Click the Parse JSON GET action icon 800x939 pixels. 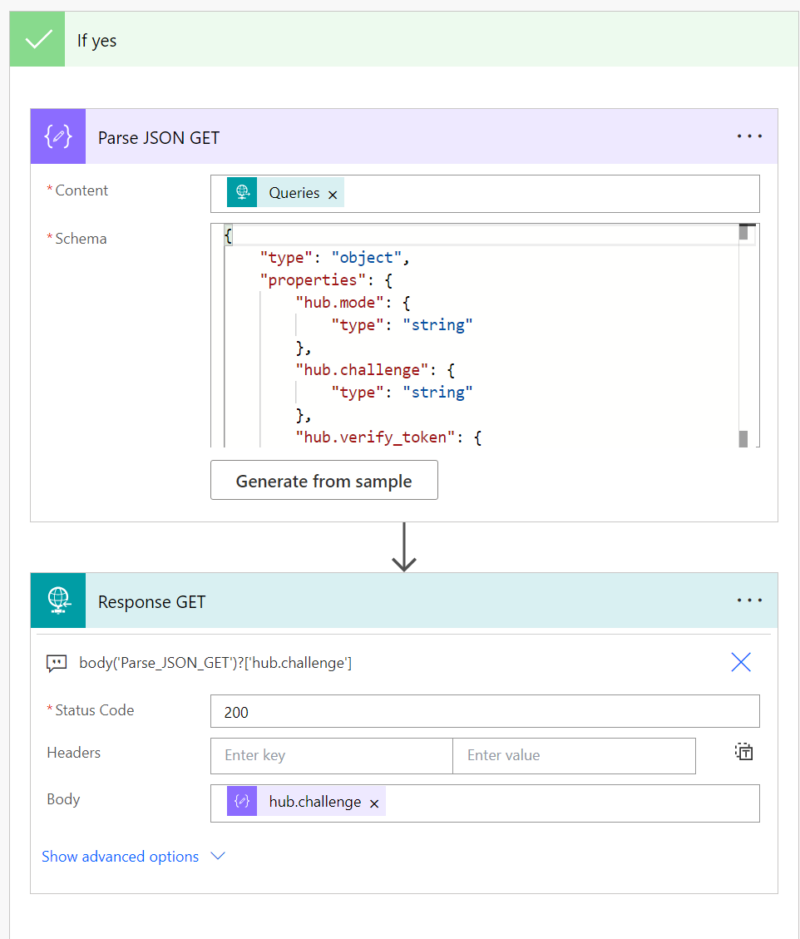tap(58, 137)
